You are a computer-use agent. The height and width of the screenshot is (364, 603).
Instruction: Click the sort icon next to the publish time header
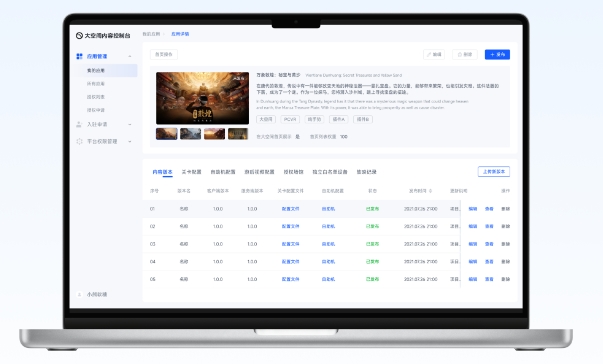[430, 191]
